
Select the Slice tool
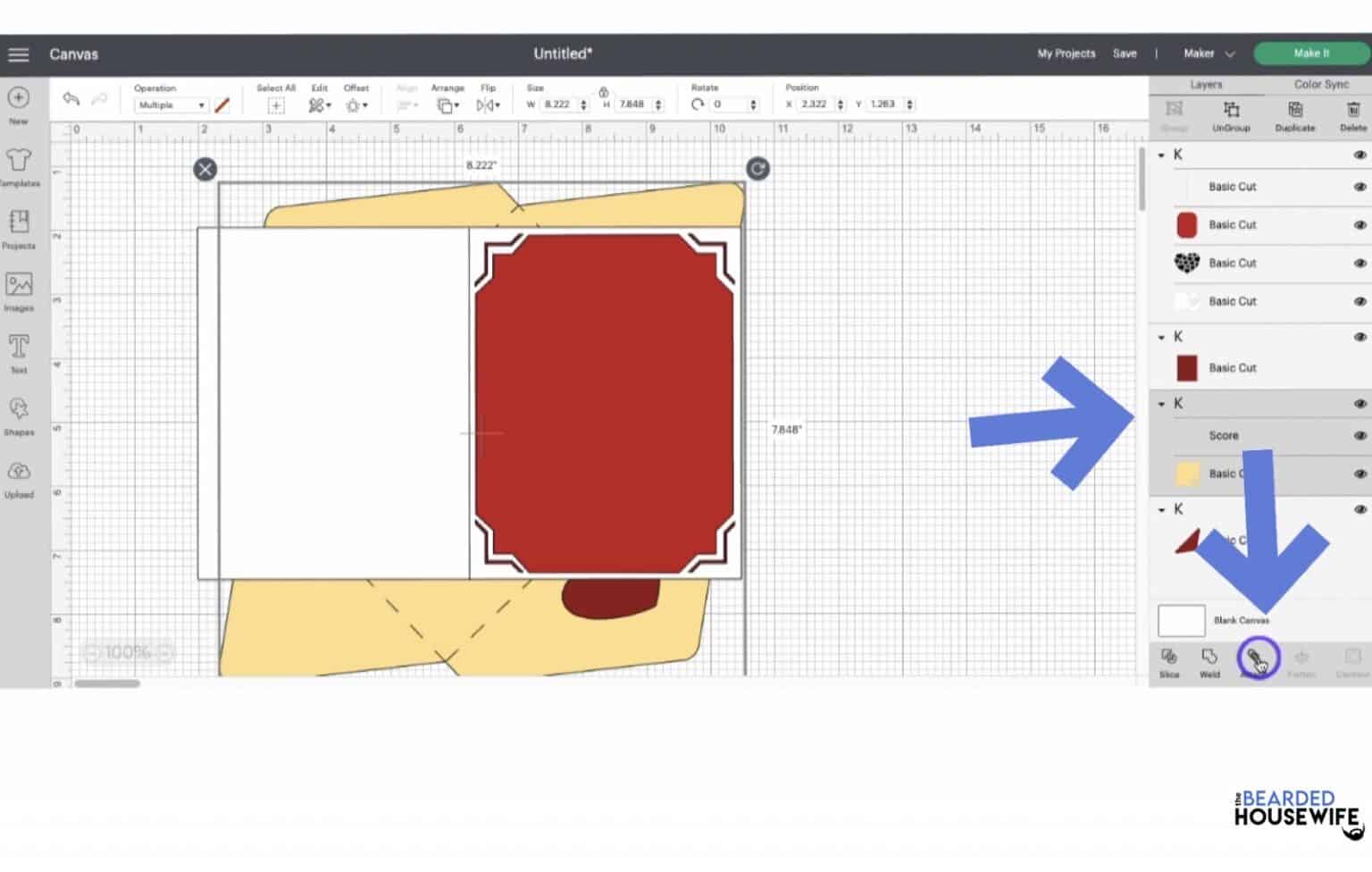(x=1169, y=661)
